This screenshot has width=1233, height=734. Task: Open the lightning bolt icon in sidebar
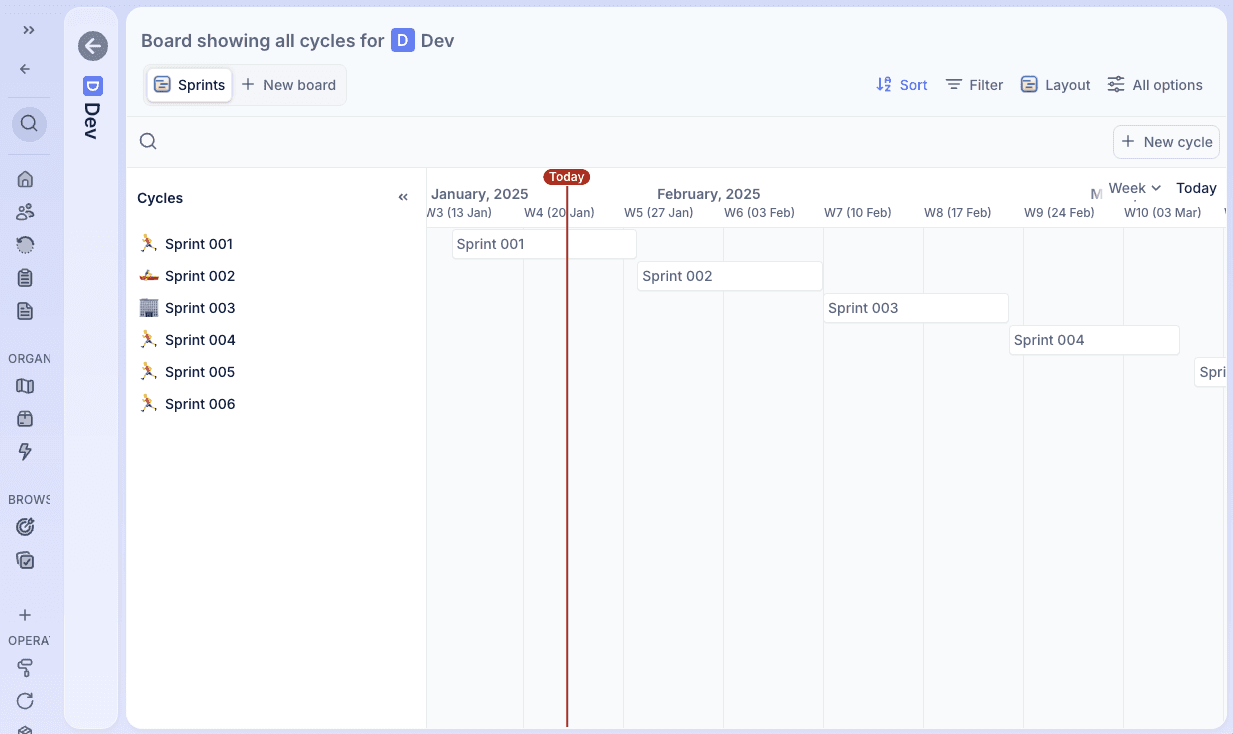pos(26,452)
